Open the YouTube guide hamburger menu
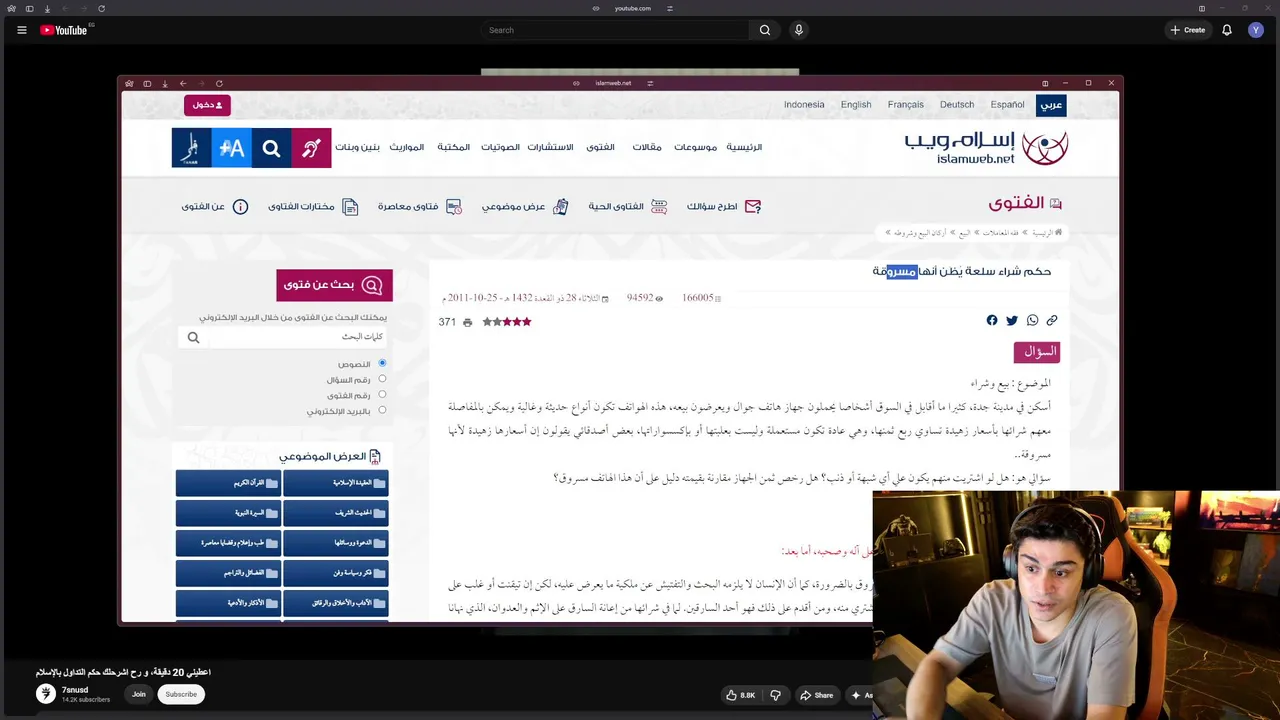This screenshot has height=720, width=1280. pos(21,30)
